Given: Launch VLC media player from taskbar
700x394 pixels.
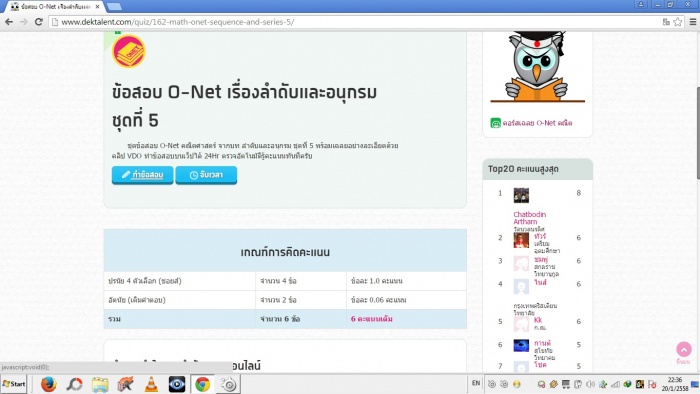Looking at the screenshot, I should [x=151, y=384].
